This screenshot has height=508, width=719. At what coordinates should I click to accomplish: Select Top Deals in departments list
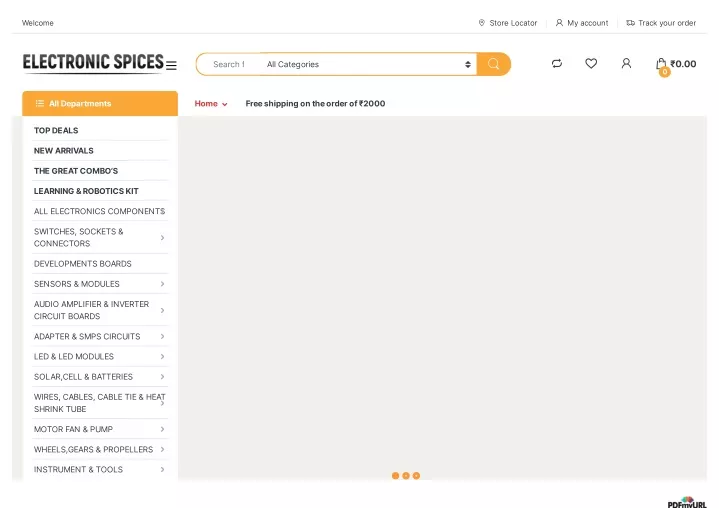56,131
